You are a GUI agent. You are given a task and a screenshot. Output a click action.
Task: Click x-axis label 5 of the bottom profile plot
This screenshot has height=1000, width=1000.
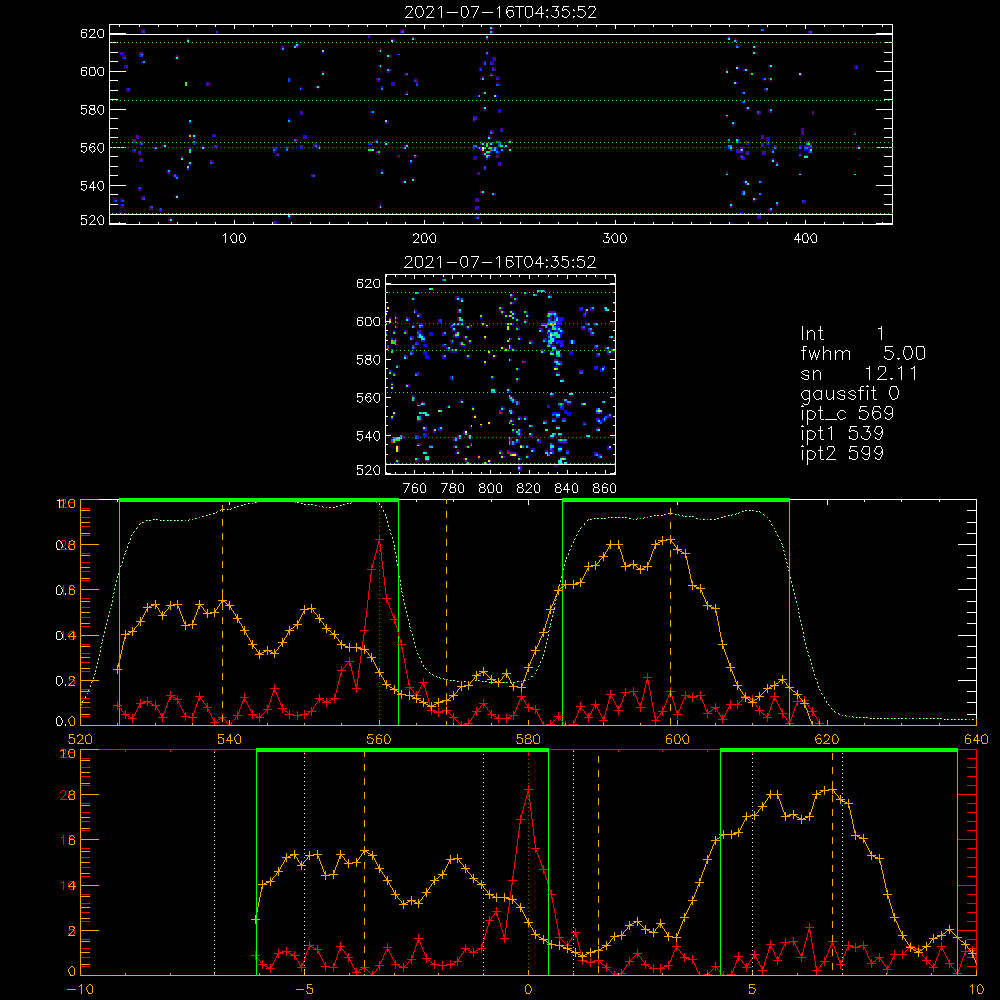(x=753, y=990)
